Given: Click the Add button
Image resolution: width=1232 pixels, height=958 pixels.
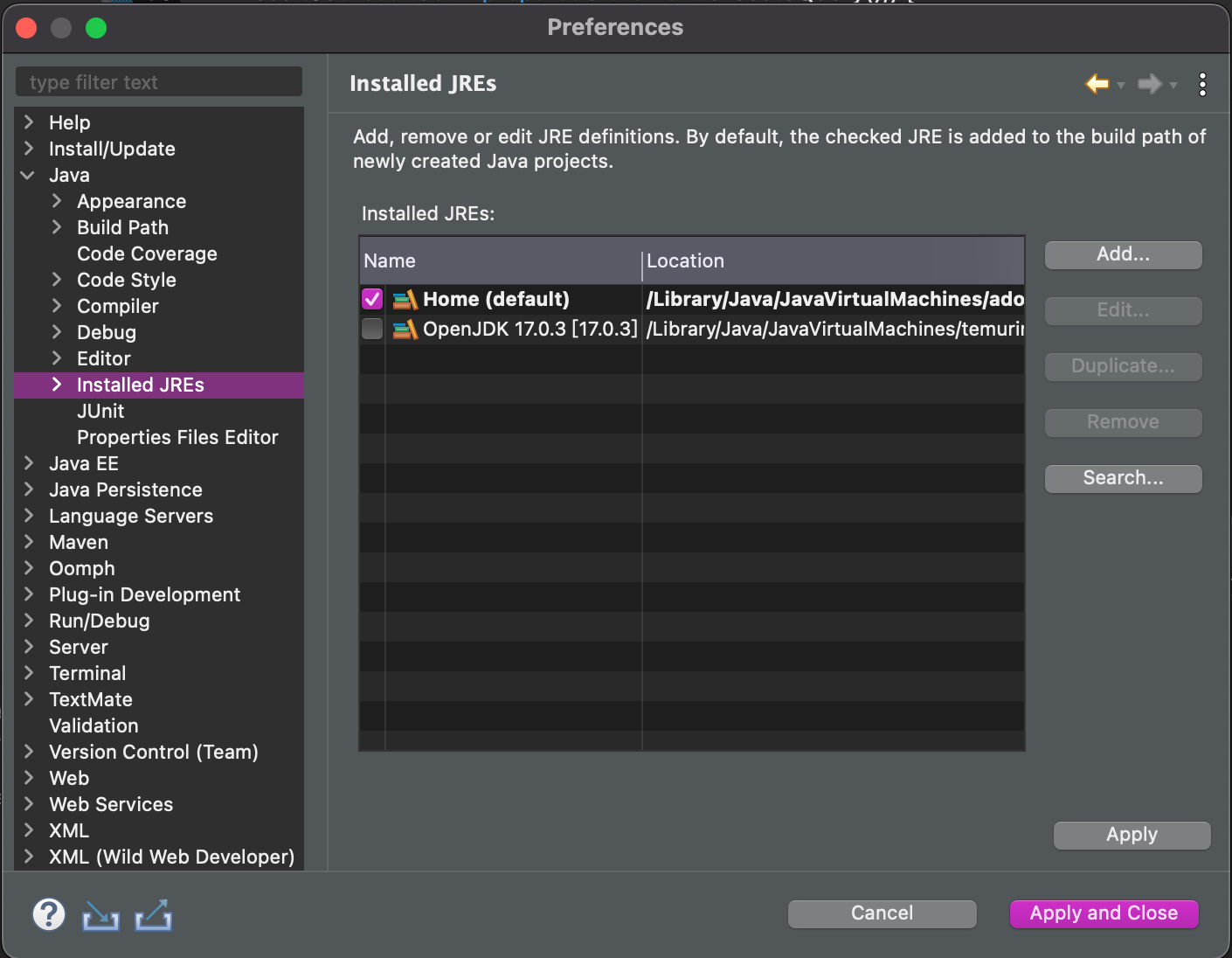Looking at the screenshot, I should click(x=1123, y=254).
